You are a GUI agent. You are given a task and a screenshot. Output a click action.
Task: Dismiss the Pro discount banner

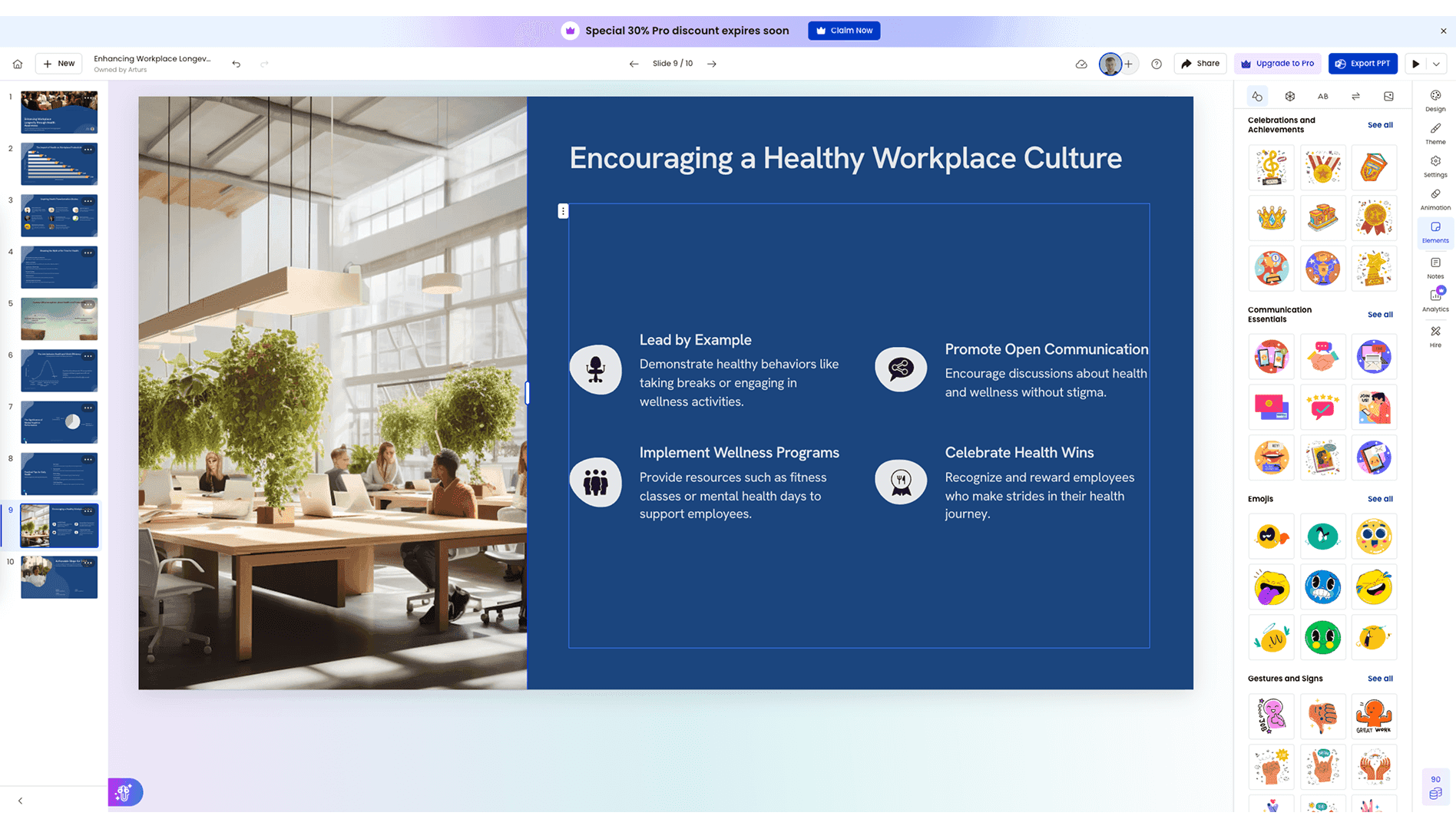click(x=1444, y=31)
